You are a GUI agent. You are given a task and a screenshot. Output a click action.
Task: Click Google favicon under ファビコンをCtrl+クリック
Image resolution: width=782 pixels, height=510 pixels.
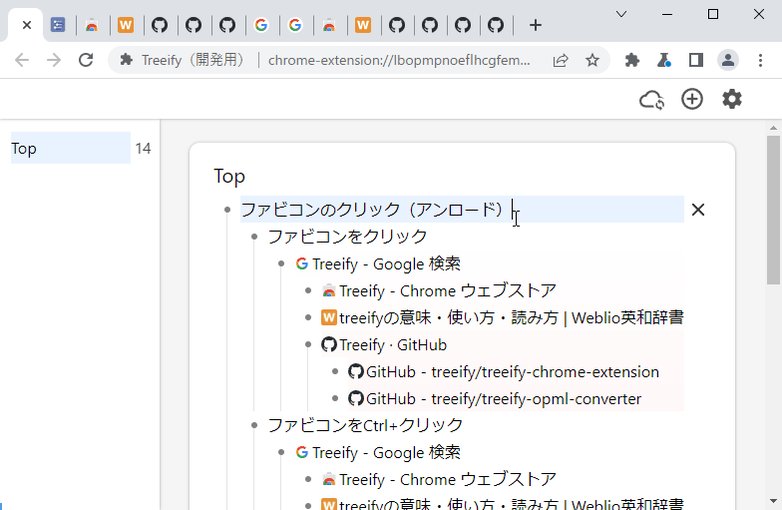pyautogui.click(x=302, y=452)
